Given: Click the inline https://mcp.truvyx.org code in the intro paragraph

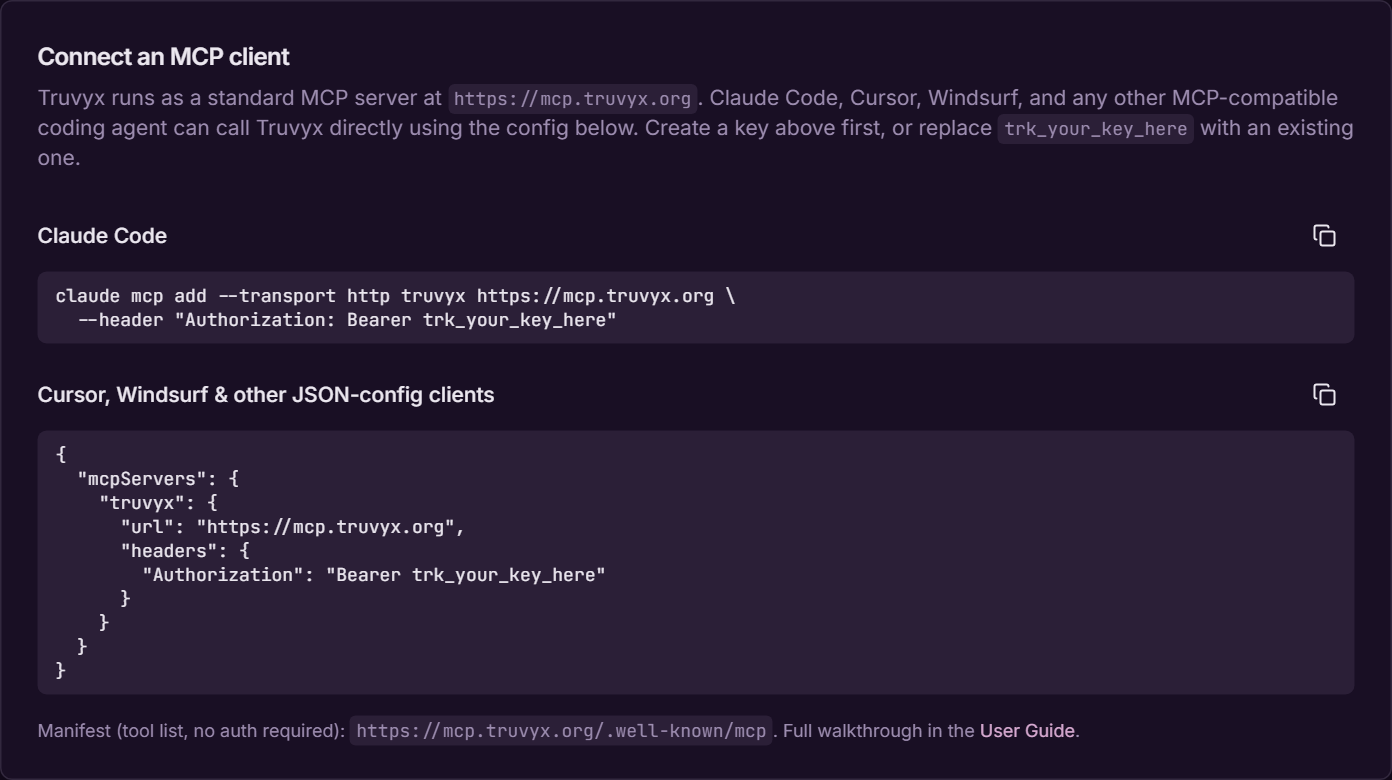Looking at the screenshot, I should pyautogui.click(x=573, y=98).
